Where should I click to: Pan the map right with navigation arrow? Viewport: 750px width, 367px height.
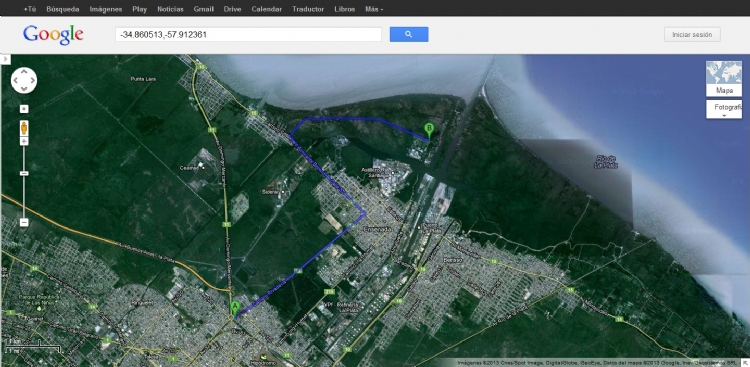click(33, 80)
